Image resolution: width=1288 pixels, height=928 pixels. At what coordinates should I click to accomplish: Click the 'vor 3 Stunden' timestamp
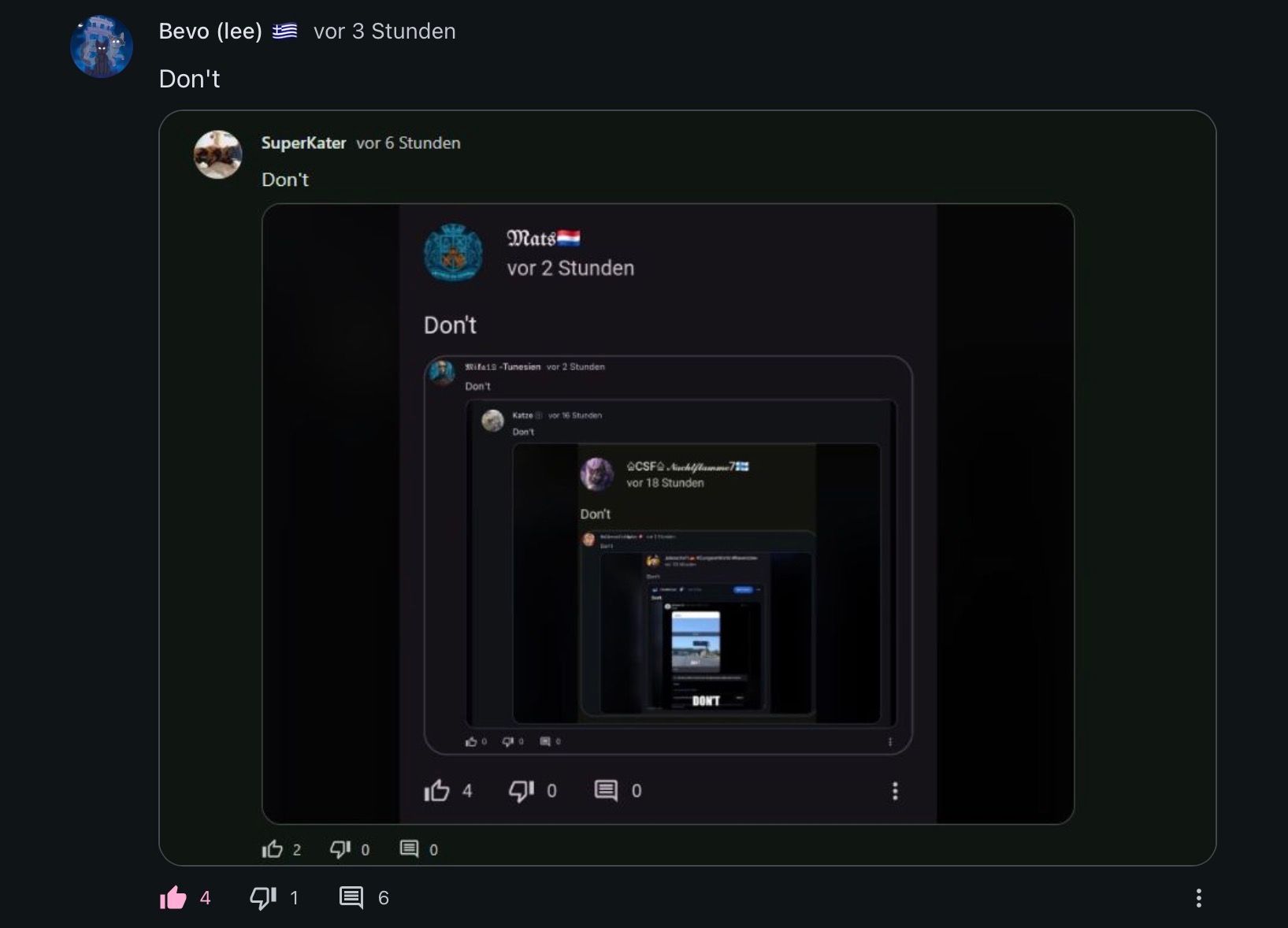click(384, 32)
